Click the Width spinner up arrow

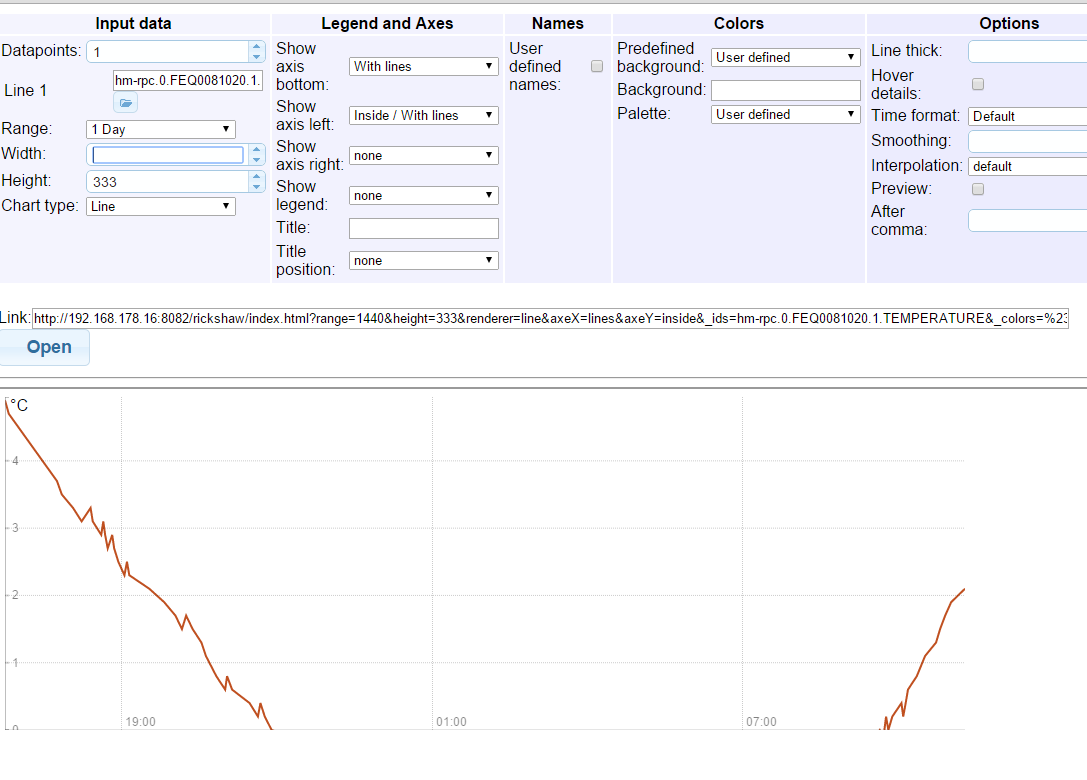[257, 150]
